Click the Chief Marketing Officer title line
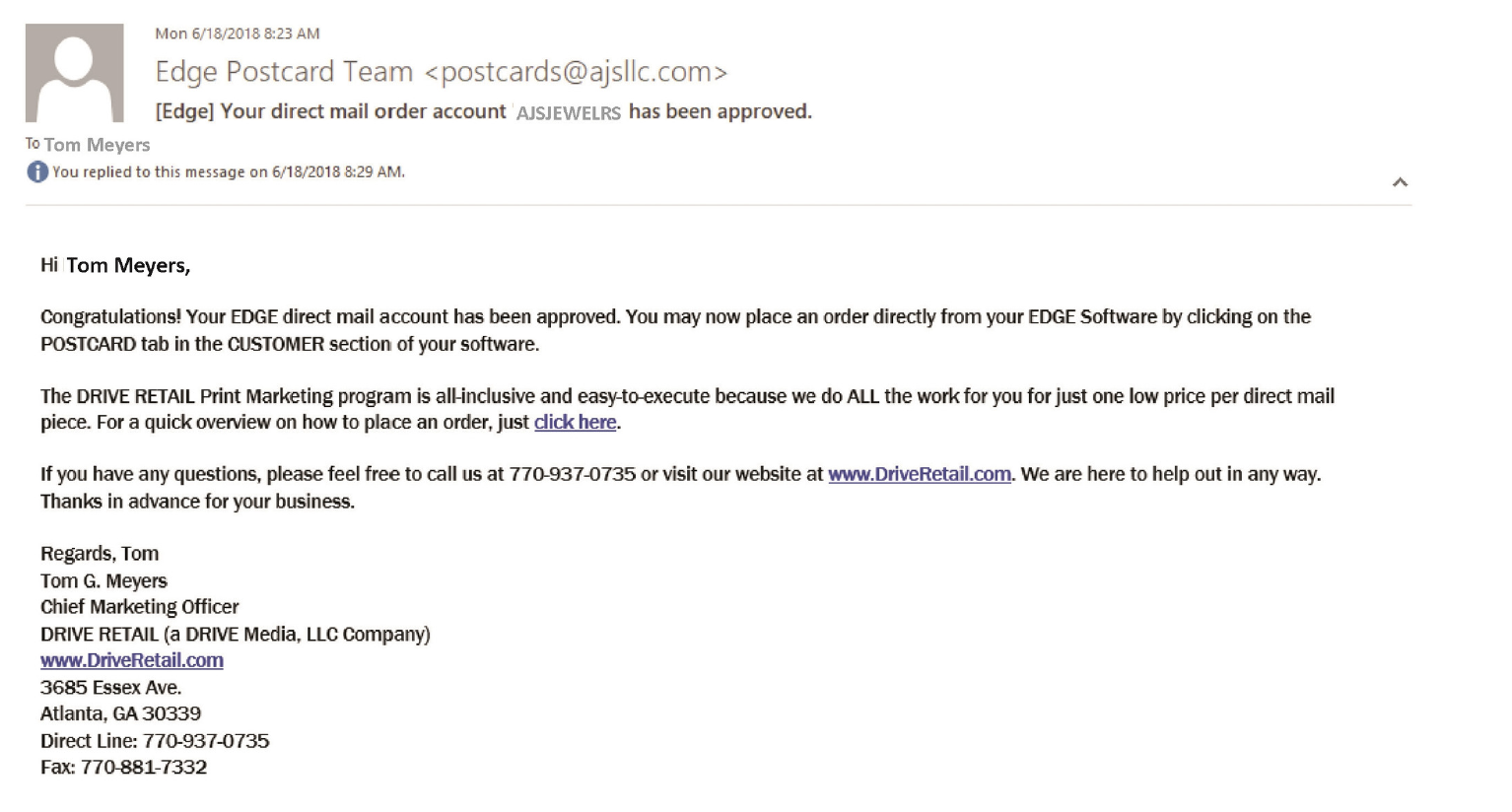 point(140,607)
